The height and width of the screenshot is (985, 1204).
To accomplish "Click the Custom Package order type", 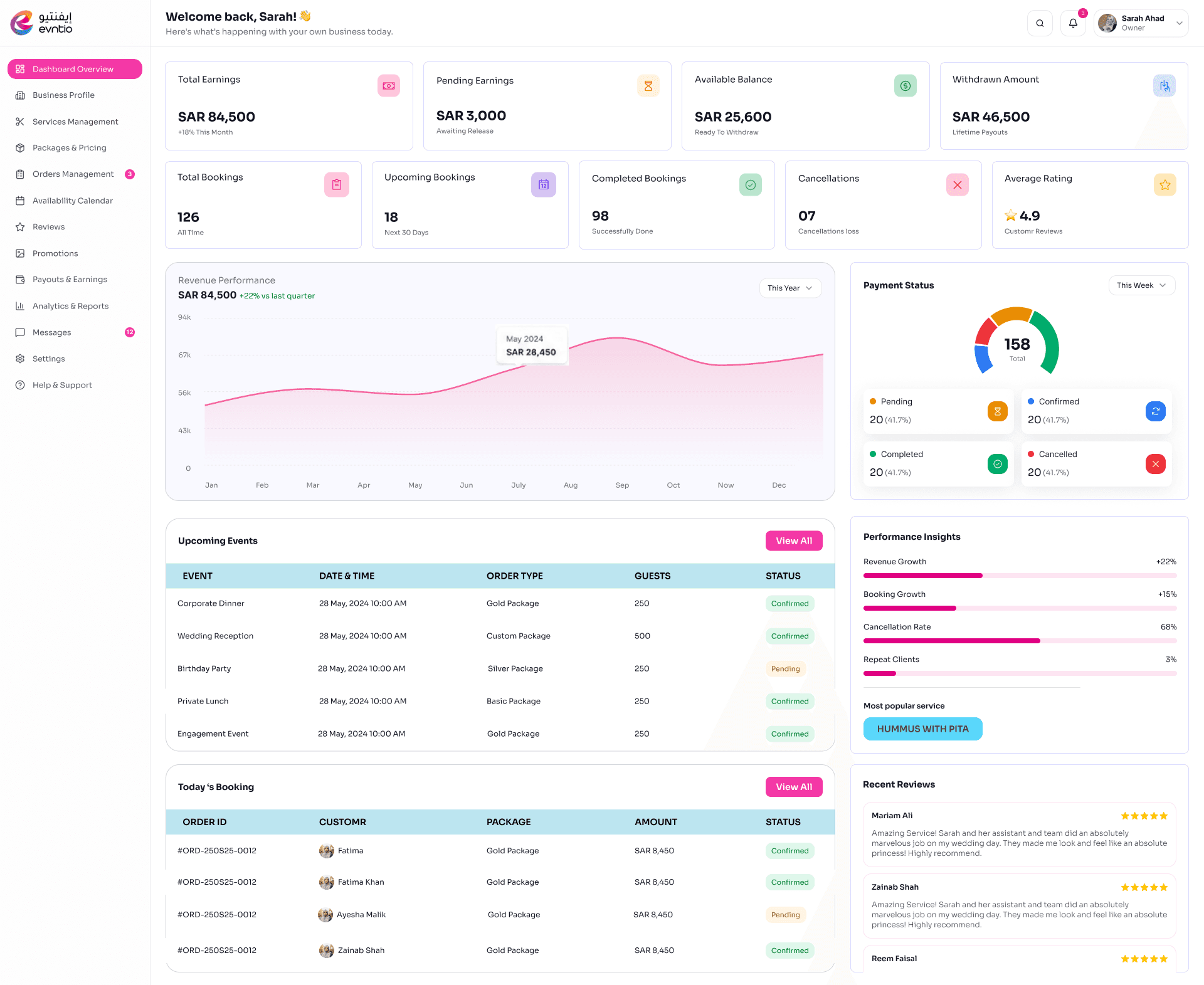I will (519, 636).
